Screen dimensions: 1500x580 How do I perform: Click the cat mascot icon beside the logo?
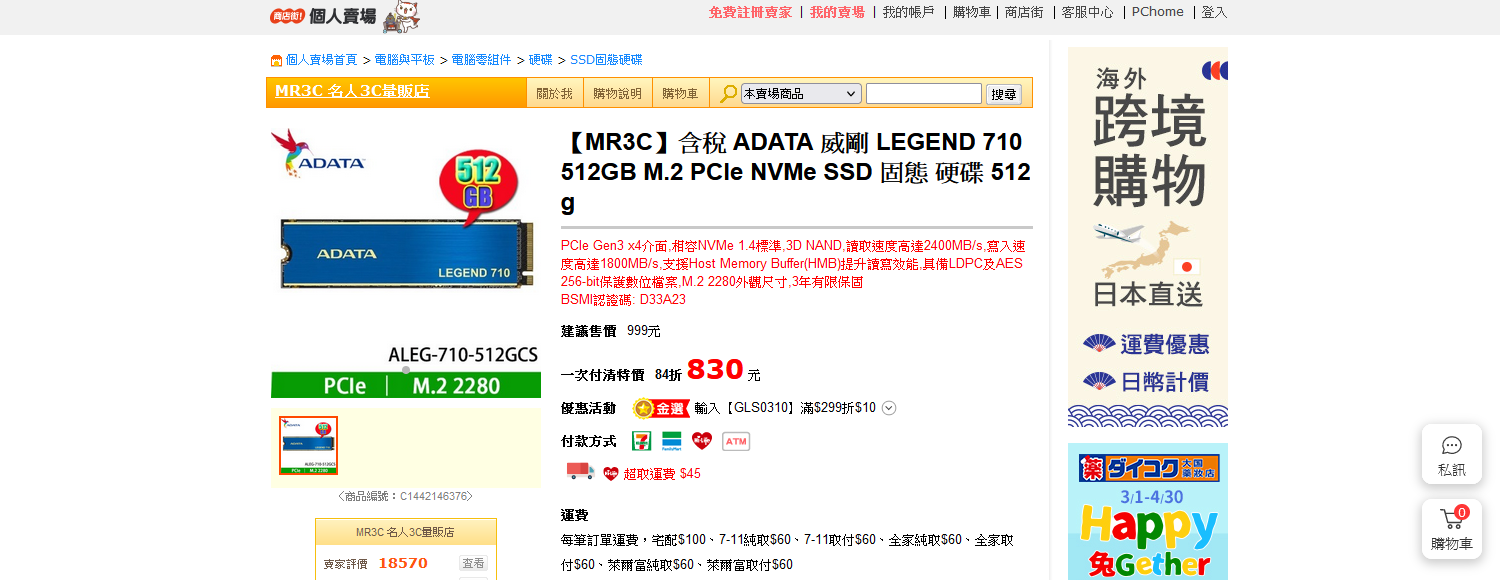click(402, 16)
